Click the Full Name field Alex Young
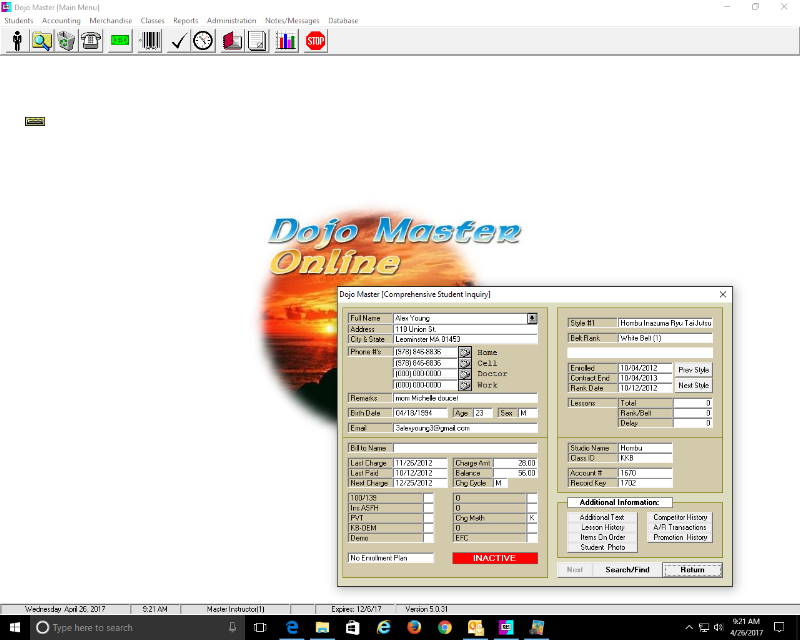 coord(460,318)
